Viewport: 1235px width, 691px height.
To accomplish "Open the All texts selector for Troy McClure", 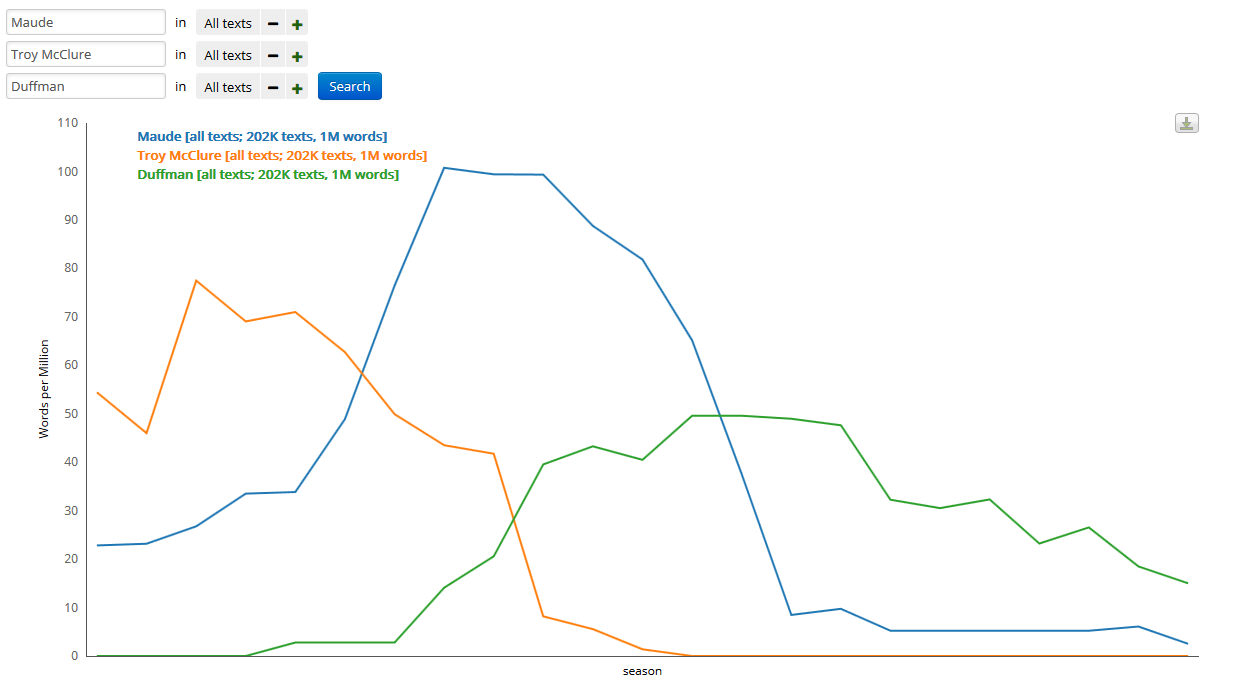I will (x=228, y=55).
